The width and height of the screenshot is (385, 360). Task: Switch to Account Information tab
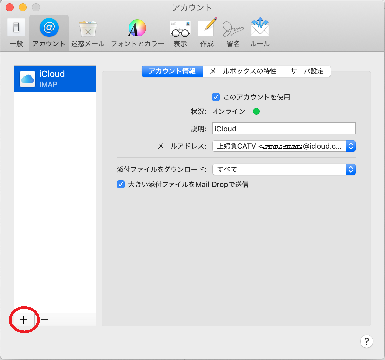[172, 71]
